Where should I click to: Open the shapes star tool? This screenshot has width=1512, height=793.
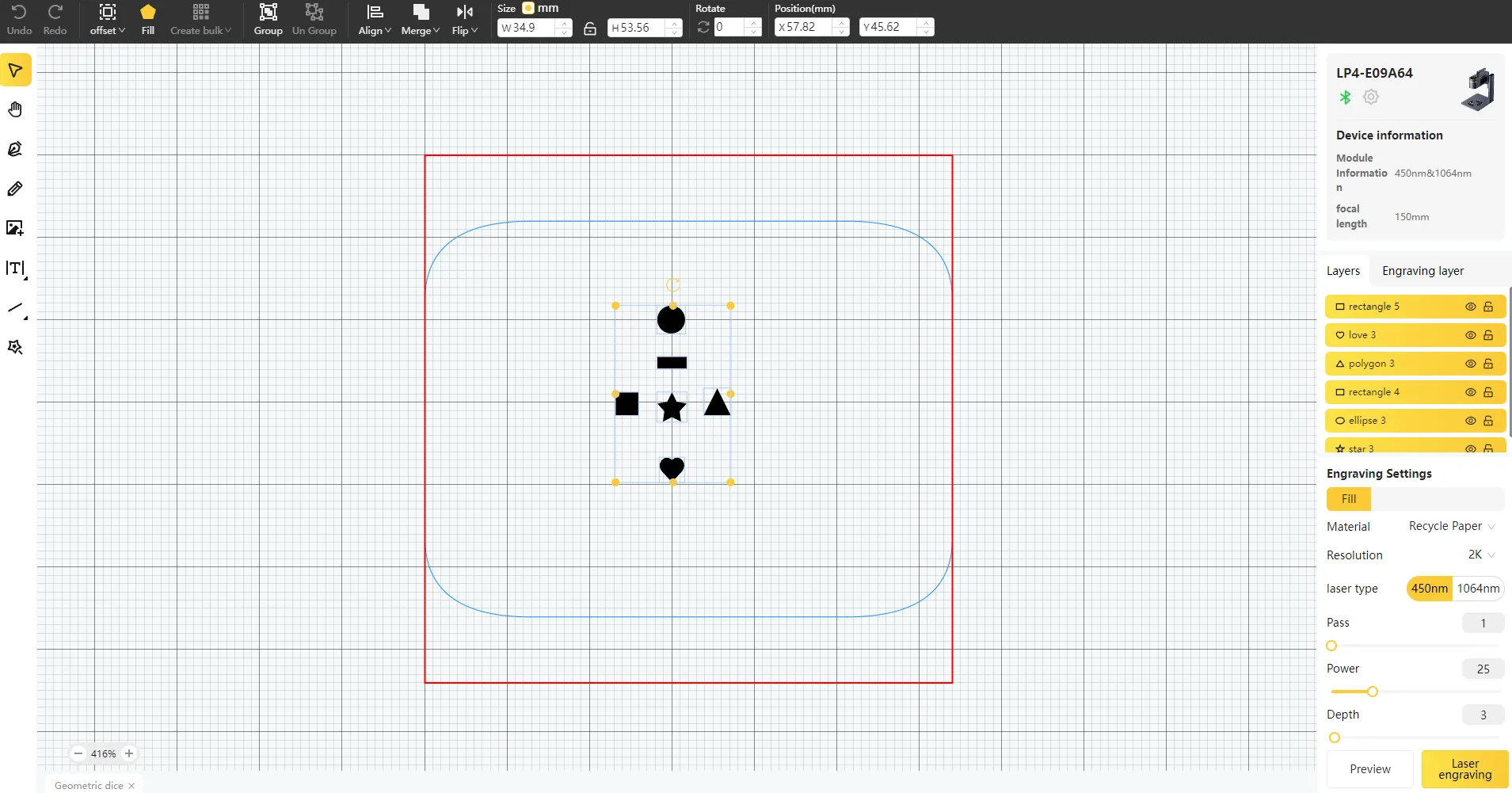click(15, 347)
